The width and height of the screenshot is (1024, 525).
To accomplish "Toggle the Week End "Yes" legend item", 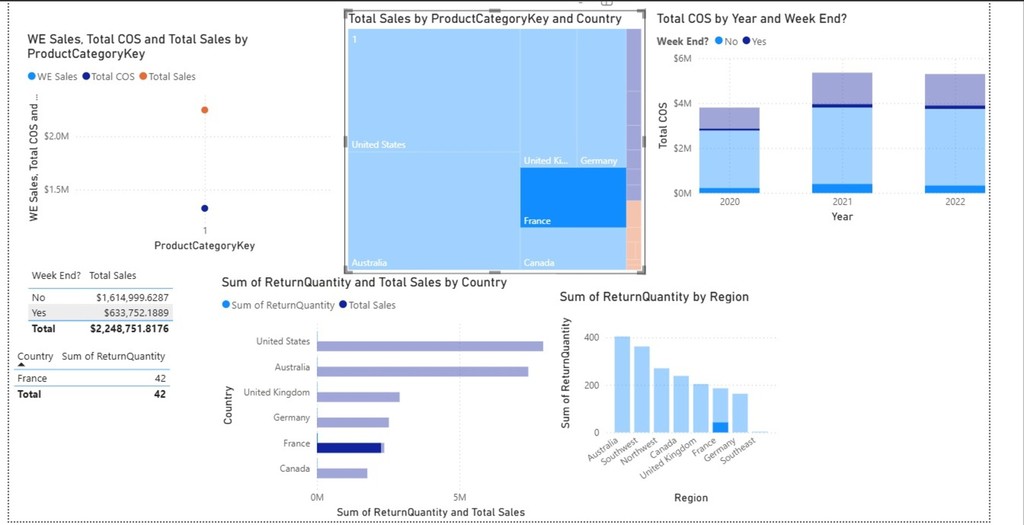I will pyautogui.click(x=752, y=42).
